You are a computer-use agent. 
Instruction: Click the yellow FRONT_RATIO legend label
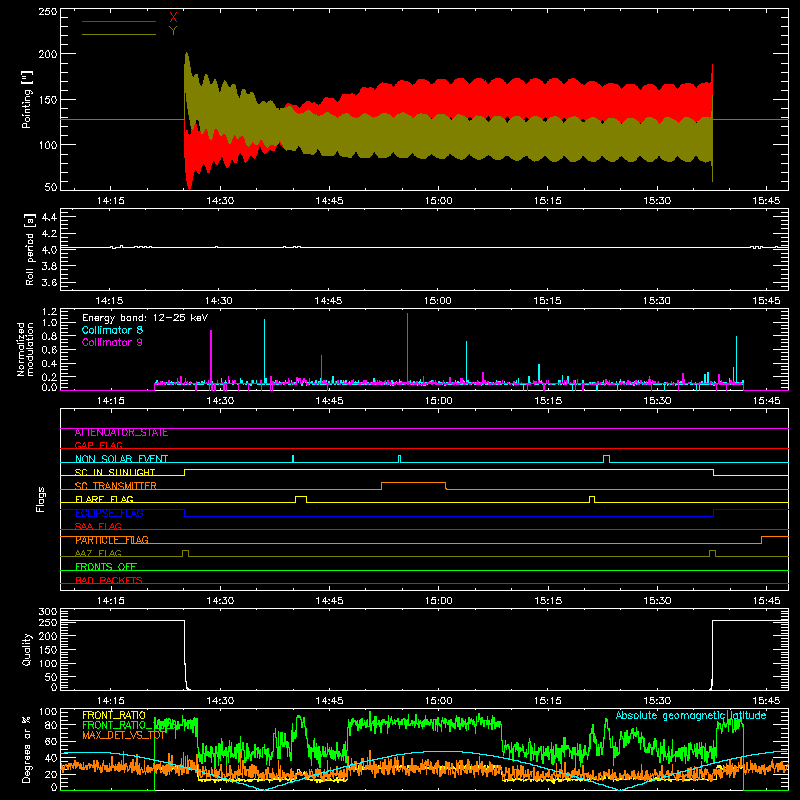pos(114,715)
